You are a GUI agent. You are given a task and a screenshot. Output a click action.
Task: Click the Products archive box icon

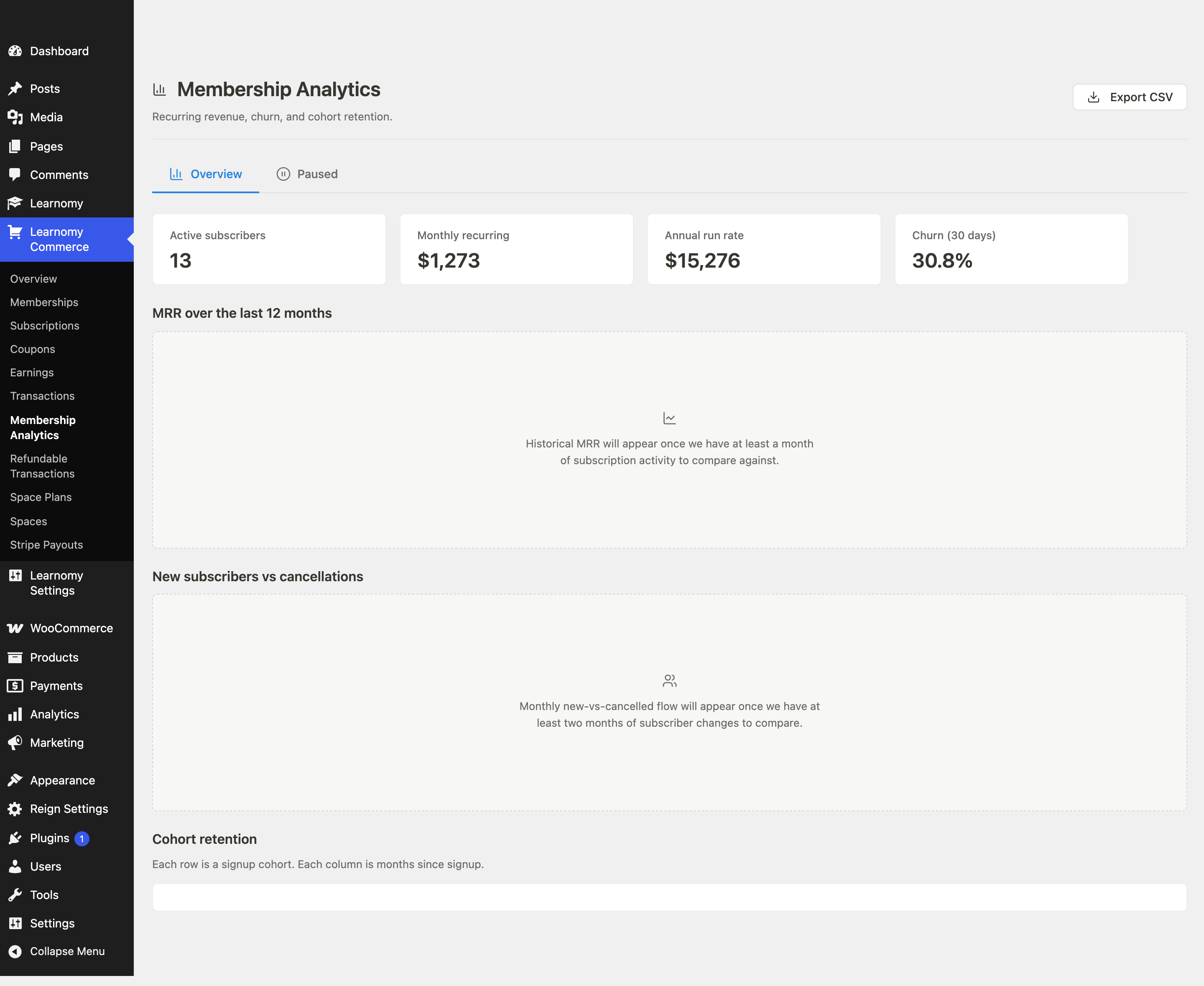point(15,657)
